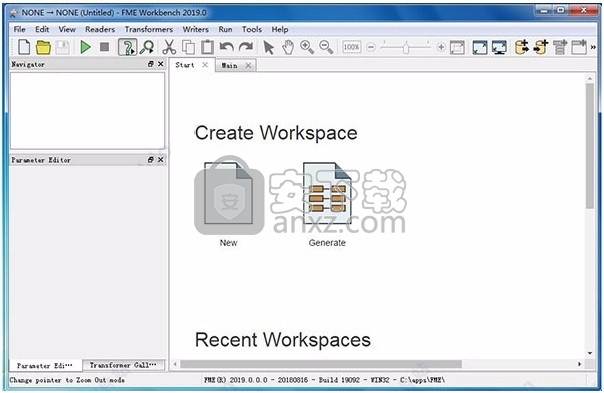Click the Parameter Edi... bottom tab
604x393 pixels.
point(45,365)
